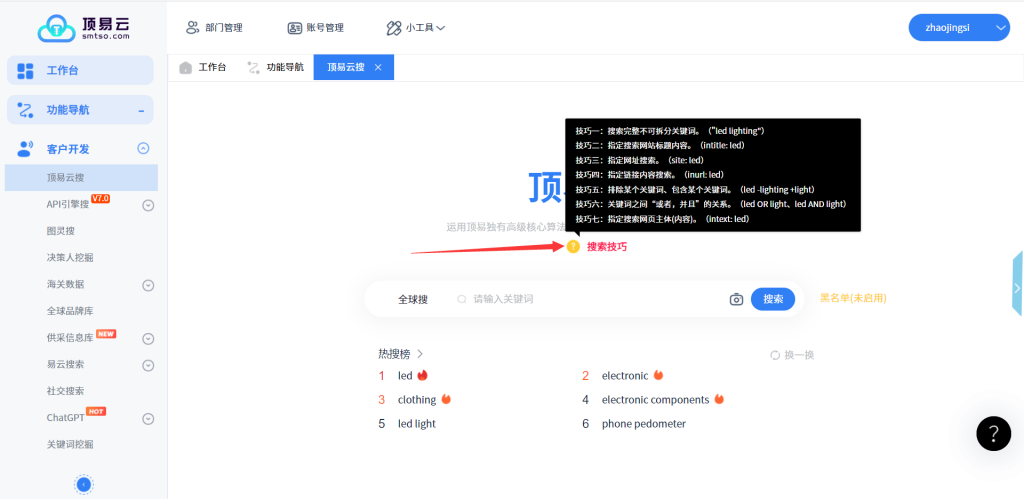Expand the 海关数据 submenu
The image size is (1024, 499).
coord(148,285)
